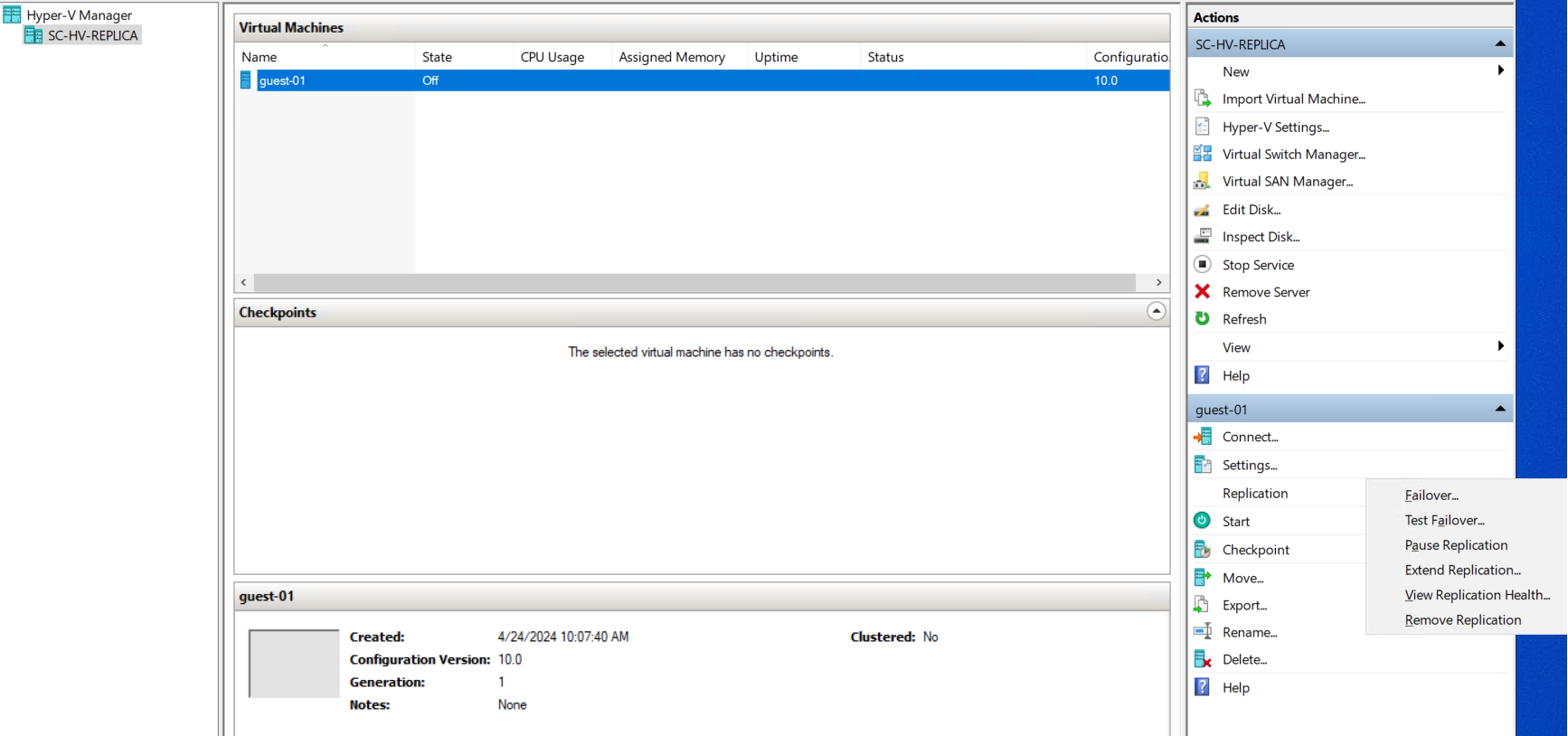Select Extend Replication
The image size is (1568, 736).
click(x=1462, y=570)
